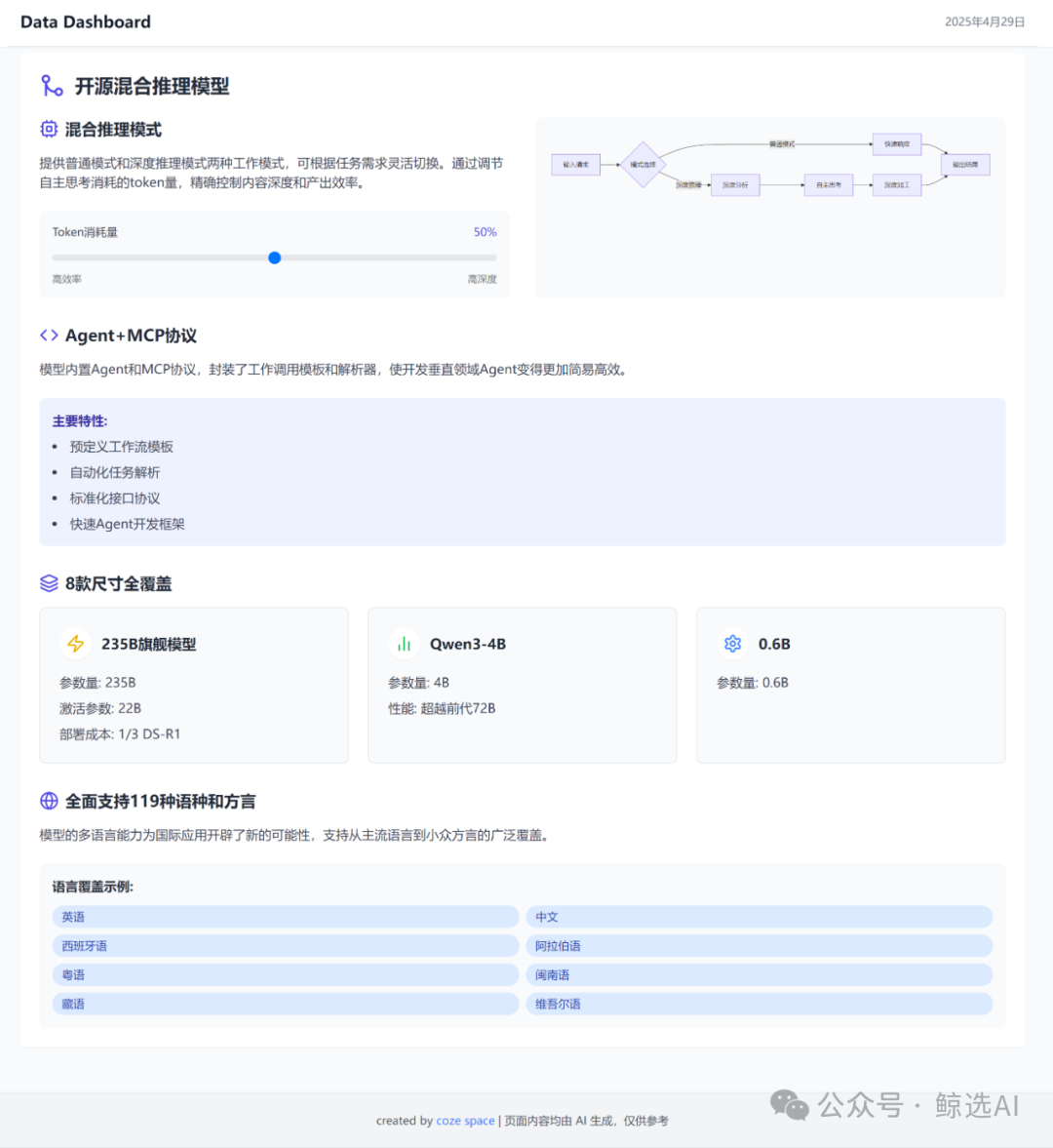Click the 深度分析 node in the flowchart
This screenshot has width=1053, height=1148.
coord(735,185)
